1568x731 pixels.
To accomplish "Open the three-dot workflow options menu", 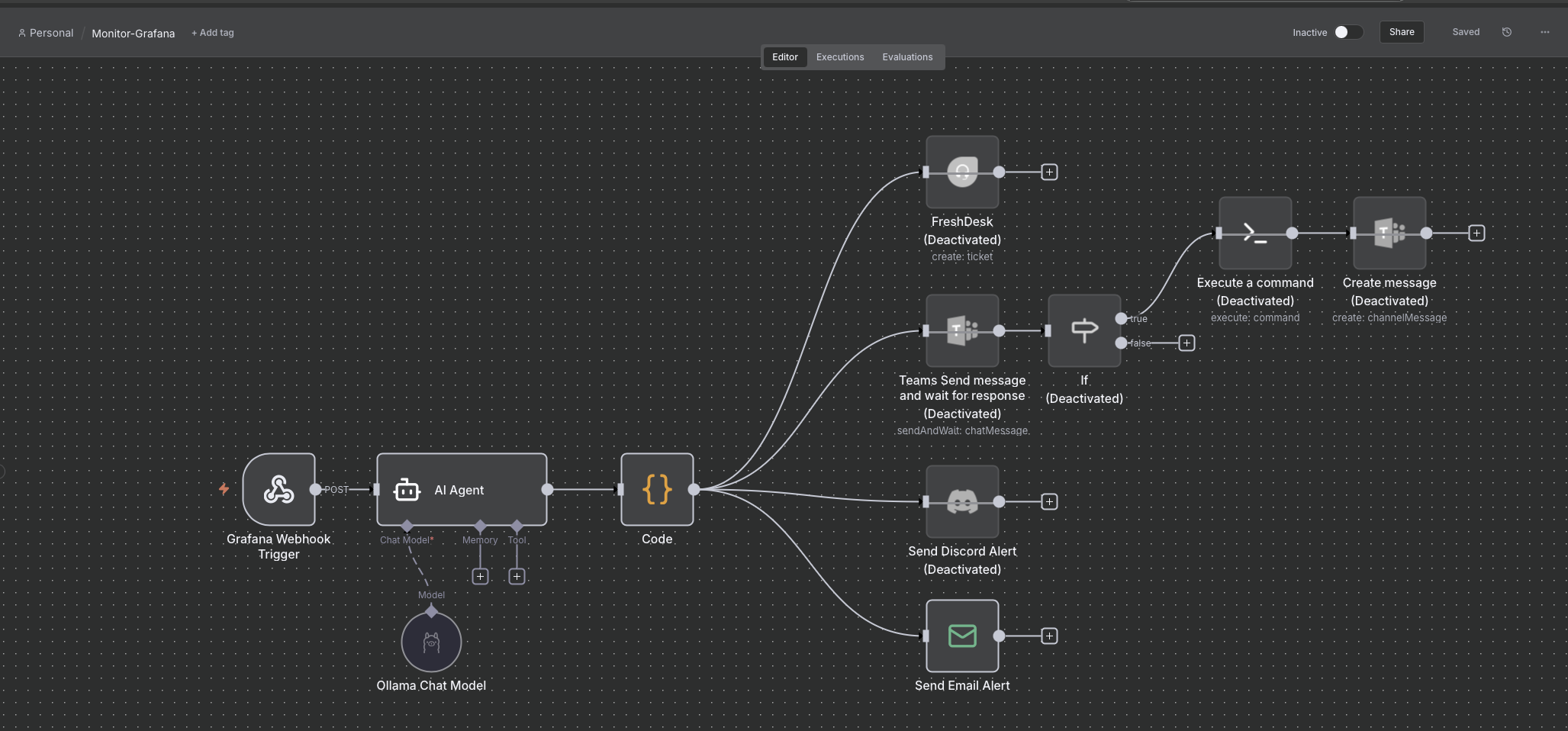I will [x=1544, y=32].
